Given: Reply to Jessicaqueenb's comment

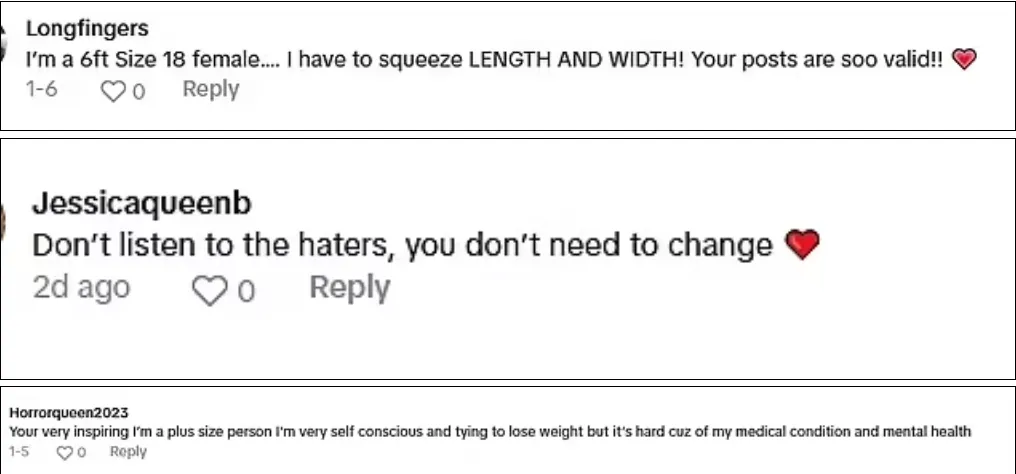Looking at the screenshot, I should [x=350, y=288].
